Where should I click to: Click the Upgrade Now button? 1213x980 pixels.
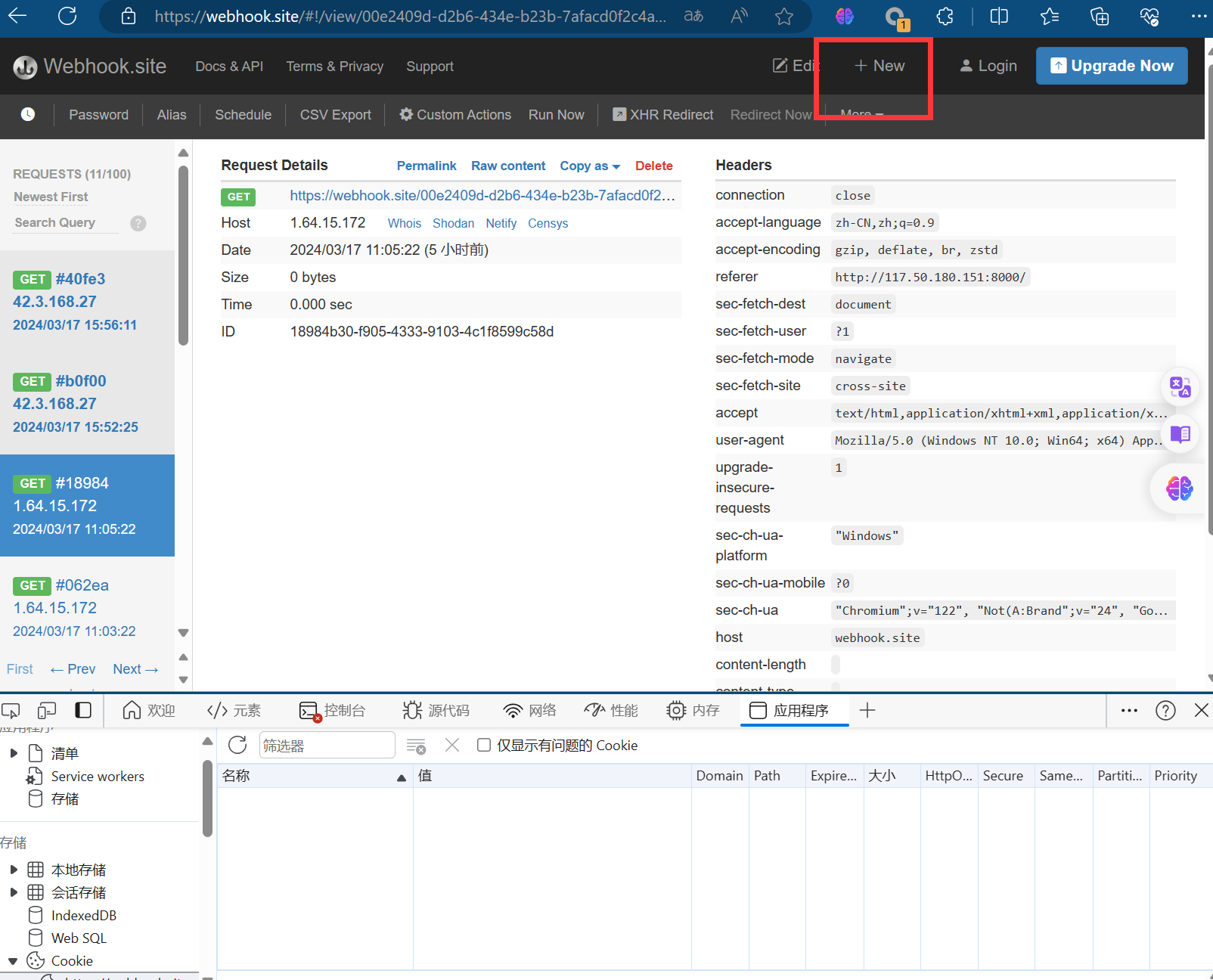click(x=1111, y=66)
